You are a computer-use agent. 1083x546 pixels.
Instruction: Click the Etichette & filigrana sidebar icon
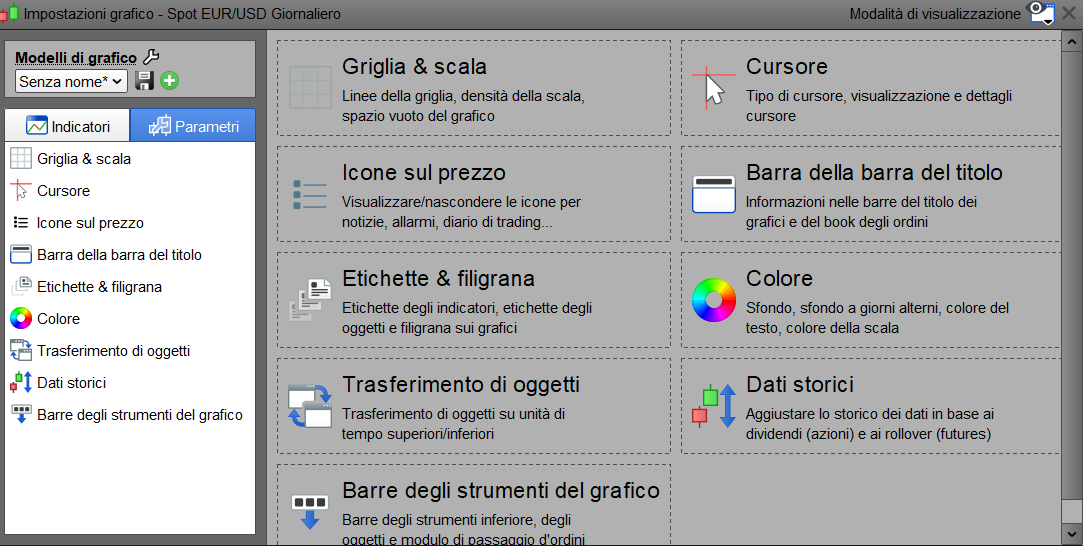pos(21,286)
